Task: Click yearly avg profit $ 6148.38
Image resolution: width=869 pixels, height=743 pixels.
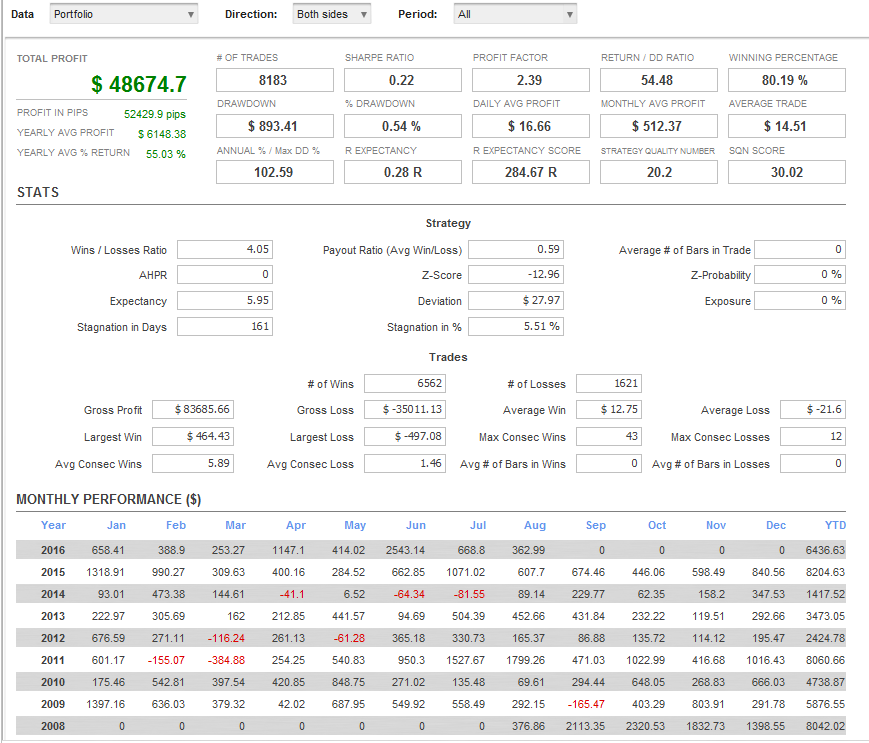Action: [162, 134]
